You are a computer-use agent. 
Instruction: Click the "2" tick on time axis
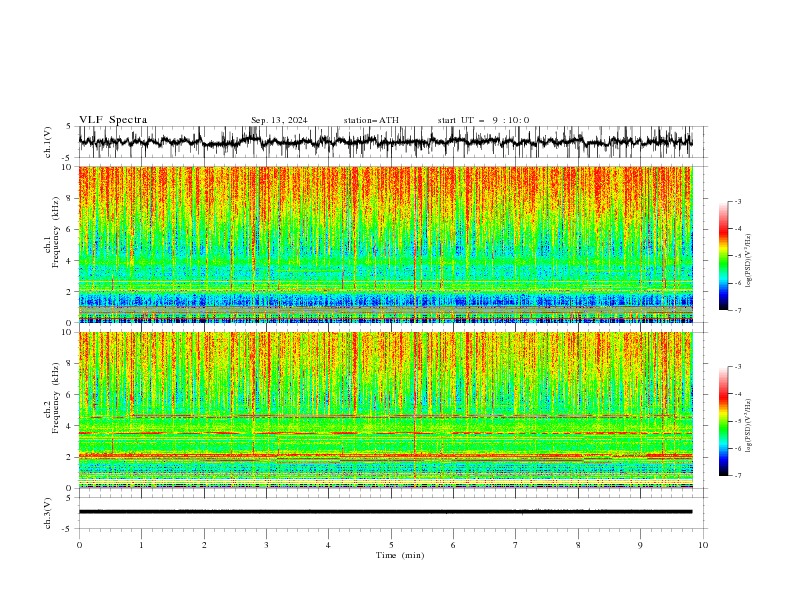point(204,545)
